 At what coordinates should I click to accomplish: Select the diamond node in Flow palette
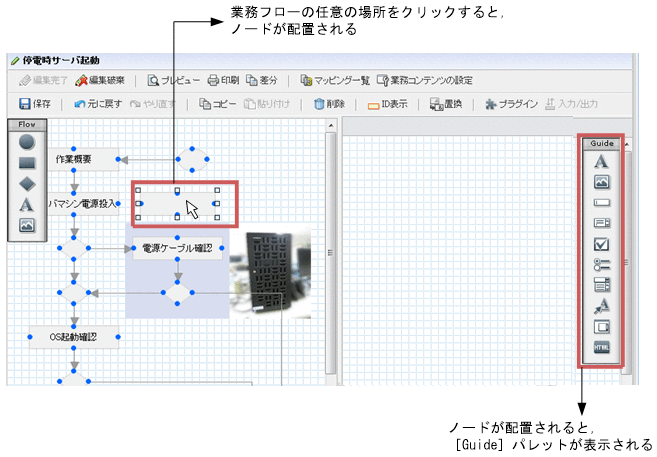click(27, 183)
